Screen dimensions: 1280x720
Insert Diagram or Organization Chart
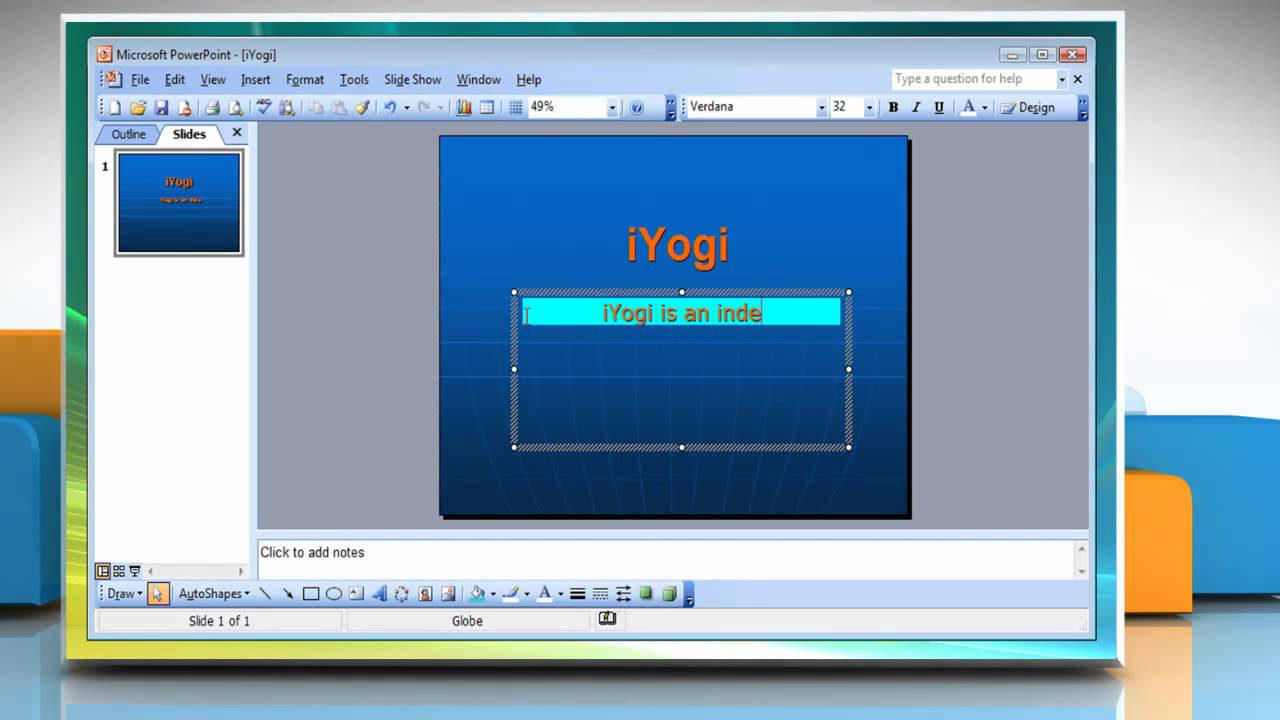click(402, 594)
